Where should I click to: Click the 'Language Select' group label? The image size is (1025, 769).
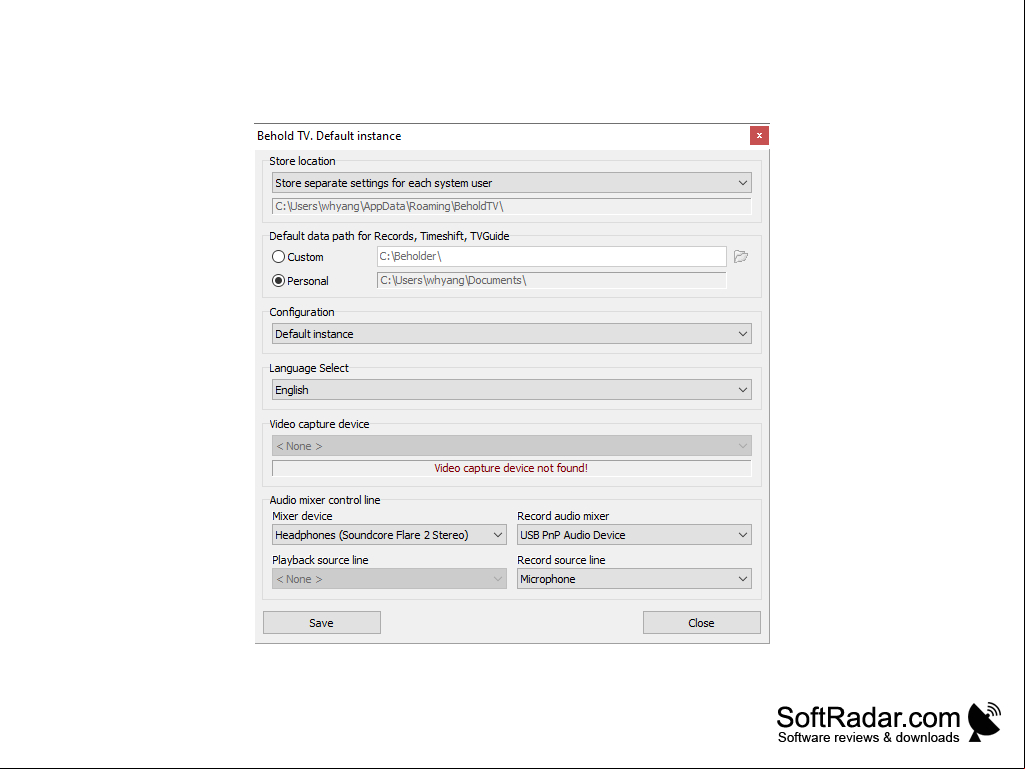tap(309, 368)
